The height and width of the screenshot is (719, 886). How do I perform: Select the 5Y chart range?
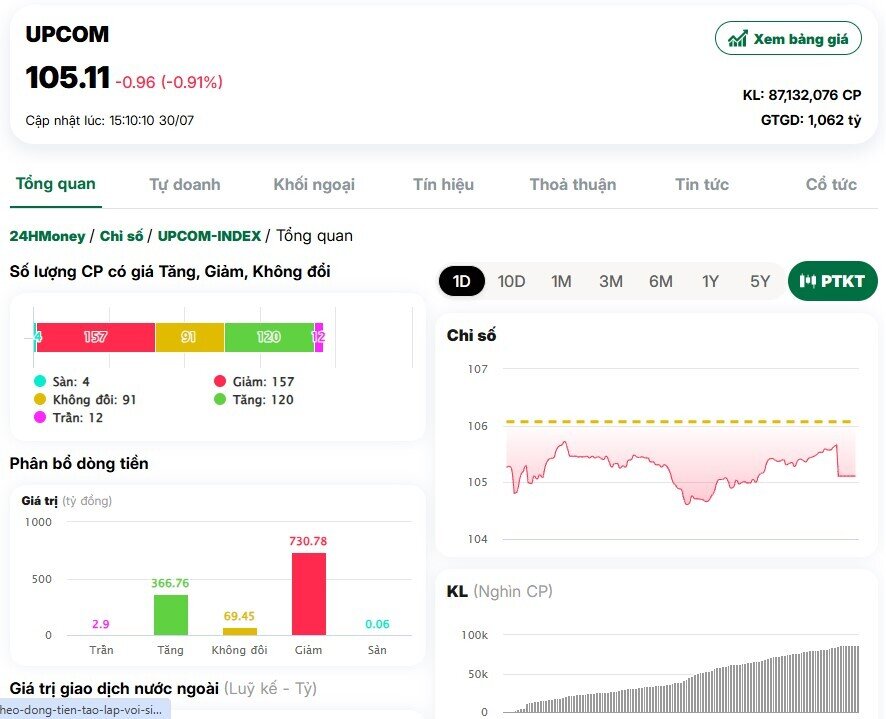pos(760,281)
